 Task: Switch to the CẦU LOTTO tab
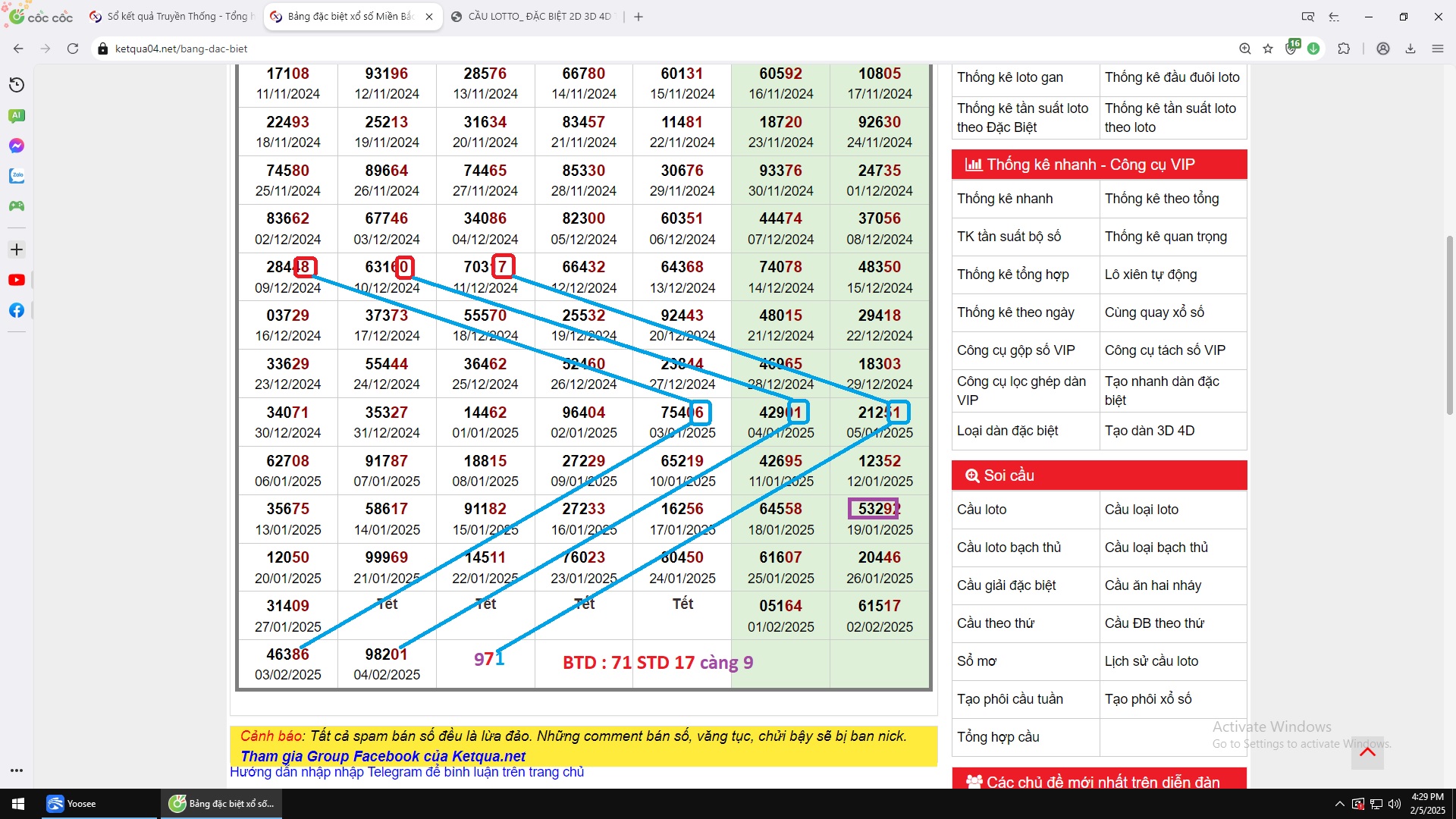click(x=538, y=16)
